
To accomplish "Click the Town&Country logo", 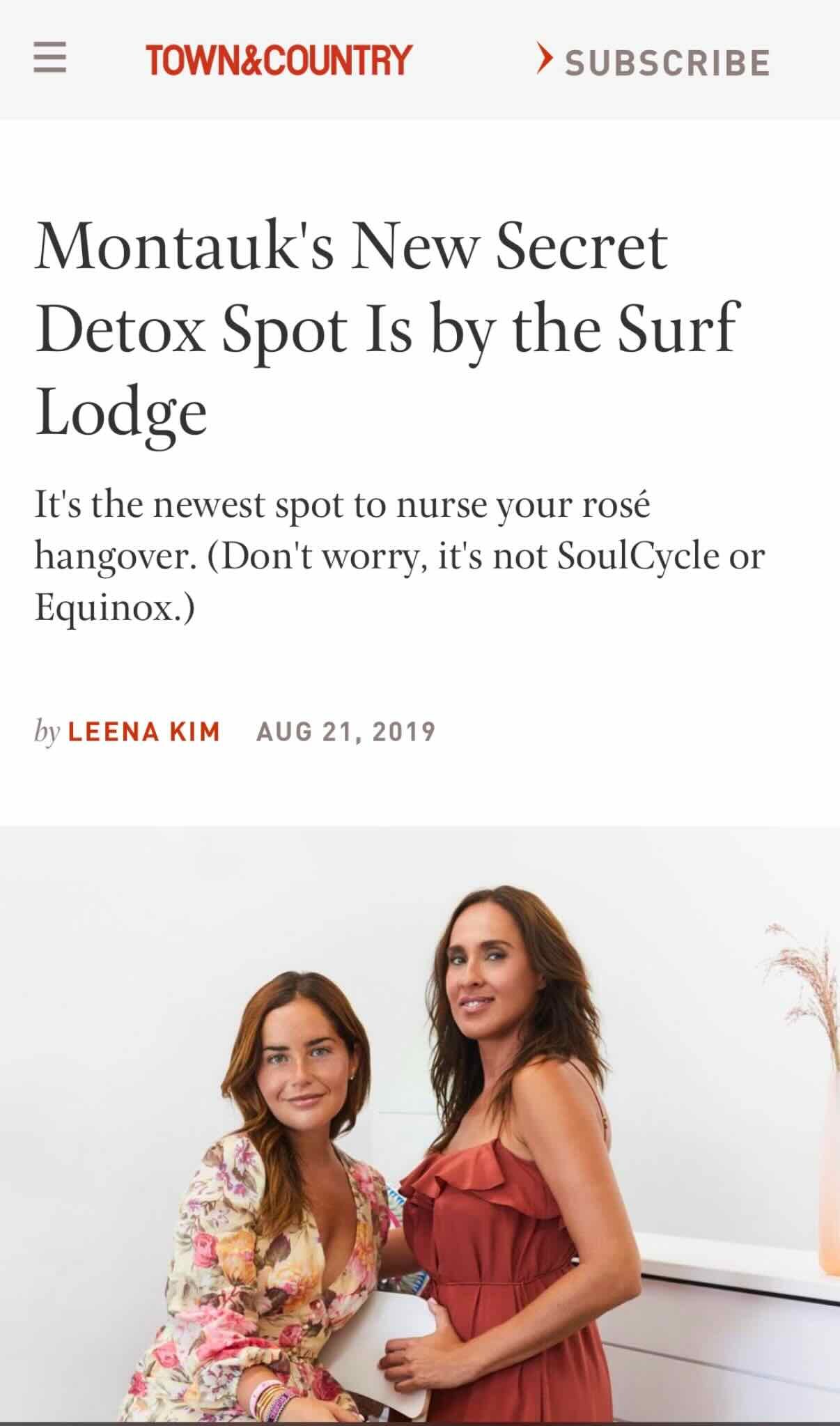I will (279, 60).
